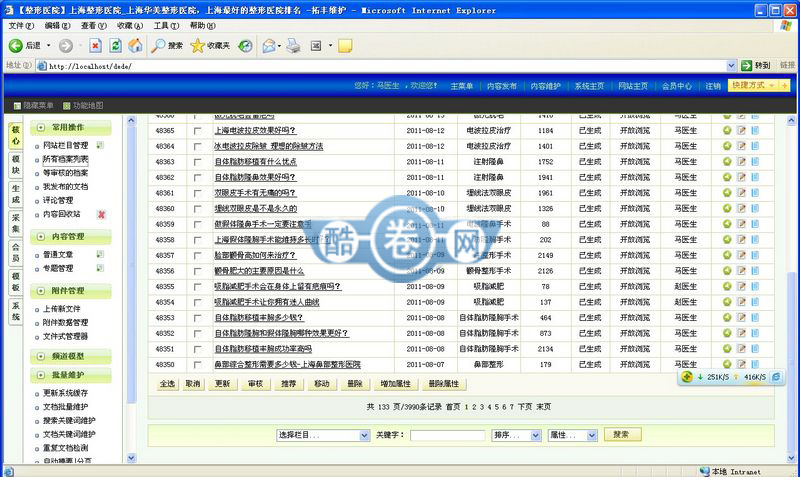
Task: Click small icon beside 专题管理
Action: 100,268
